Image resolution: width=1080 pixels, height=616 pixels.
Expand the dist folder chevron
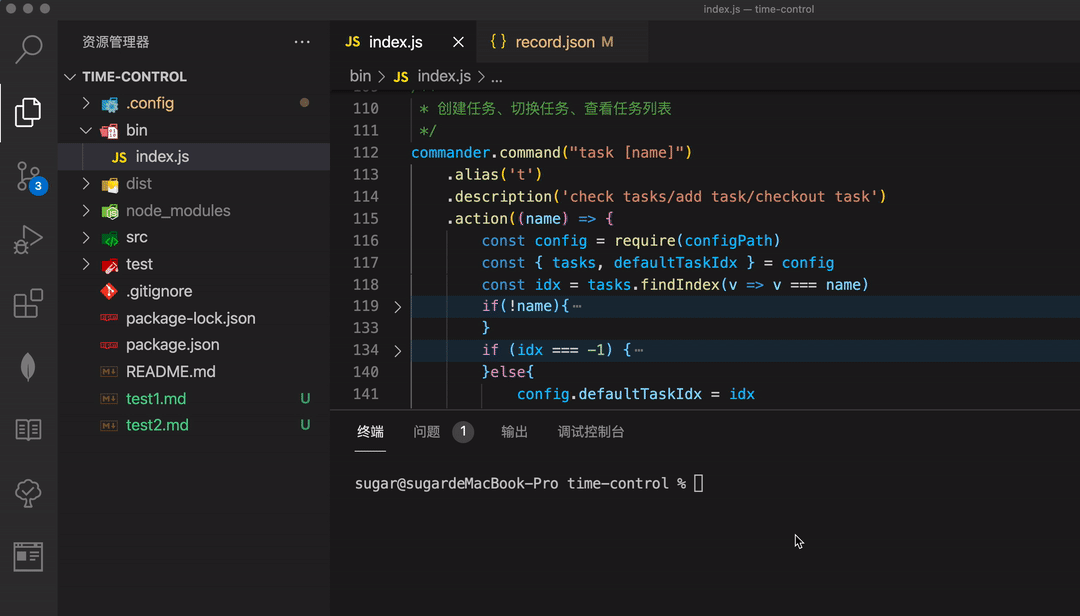[86, 184]
